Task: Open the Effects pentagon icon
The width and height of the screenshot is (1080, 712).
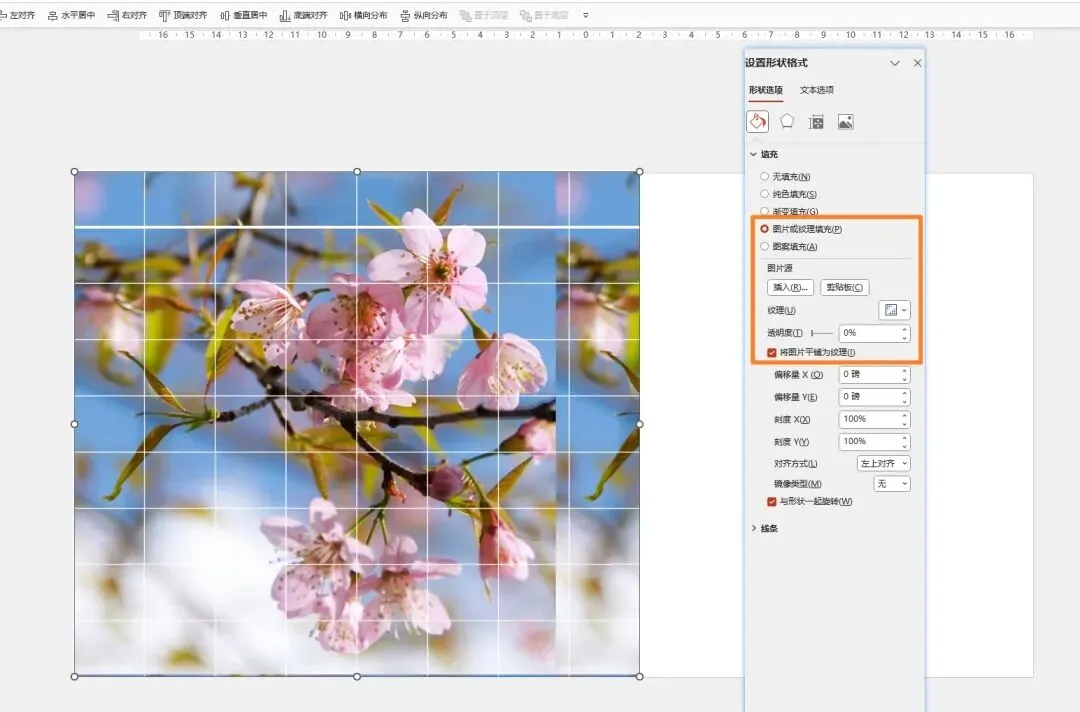Action: click(x=787, y=122)
